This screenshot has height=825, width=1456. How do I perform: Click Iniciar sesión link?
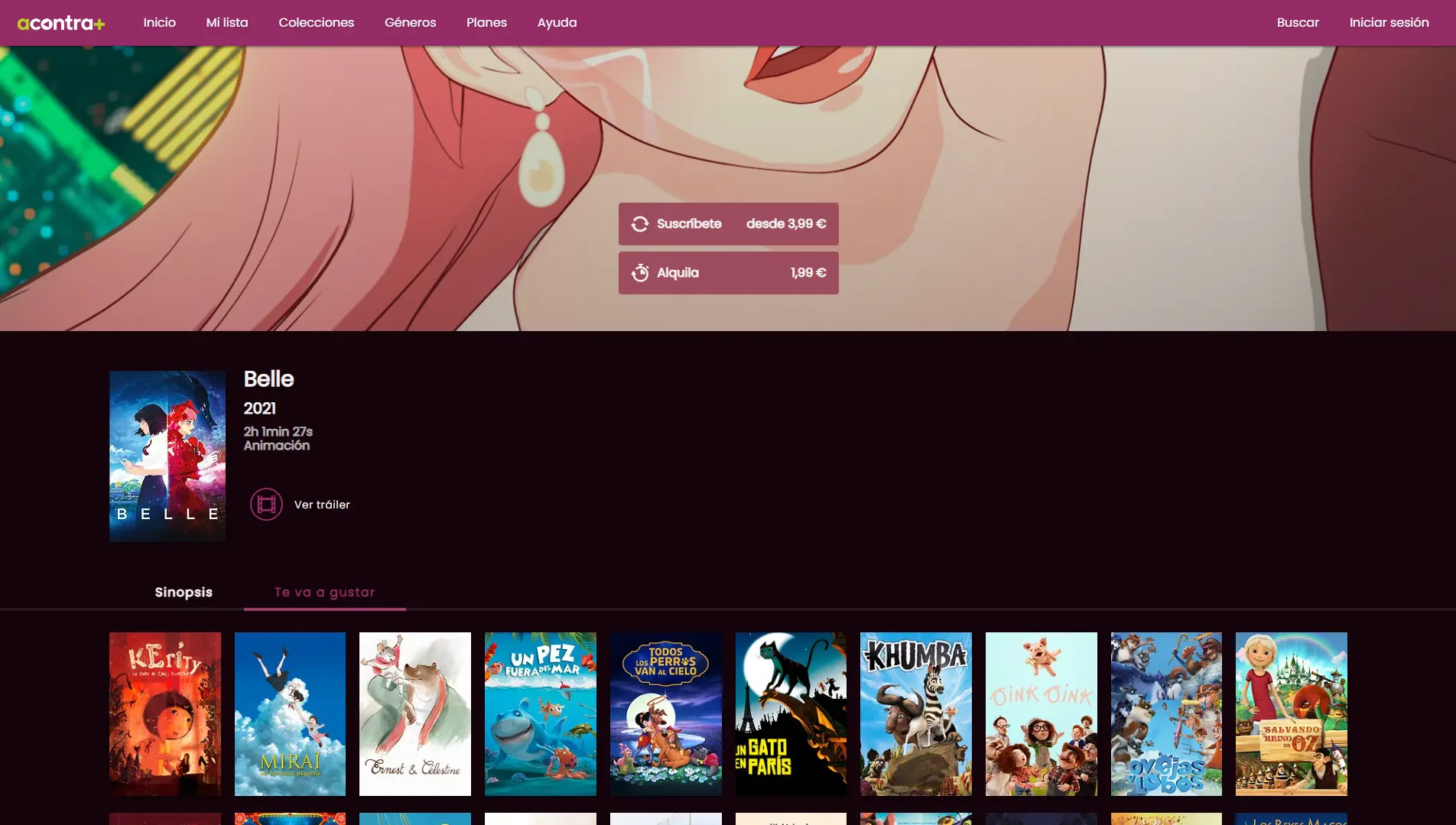(1389, 23)
